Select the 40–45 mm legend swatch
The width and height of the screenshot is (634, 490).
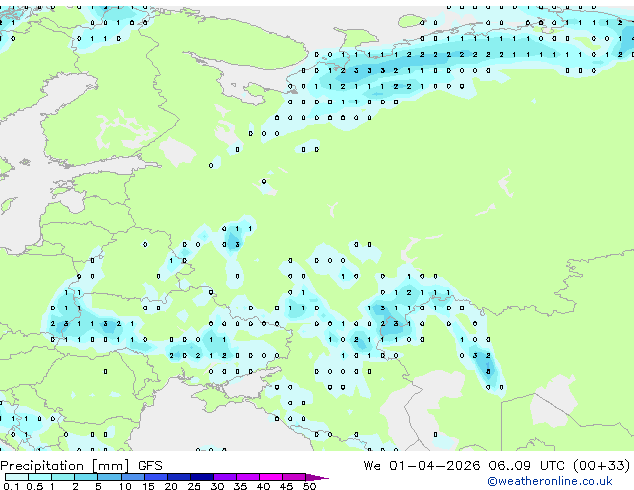pyautogui.click(x=271, y=477)
